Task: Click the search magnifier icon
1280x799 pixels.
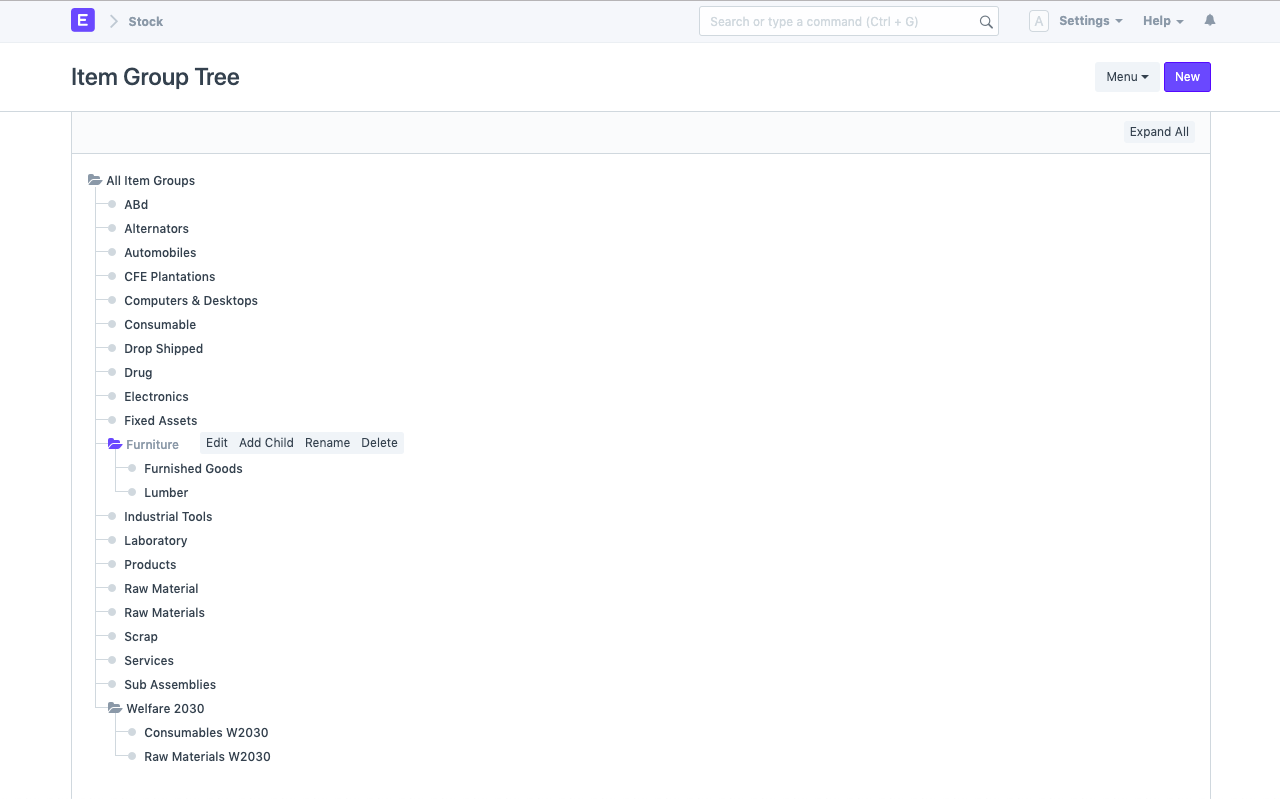Action: pyautogui.click(x=986, y=22)
